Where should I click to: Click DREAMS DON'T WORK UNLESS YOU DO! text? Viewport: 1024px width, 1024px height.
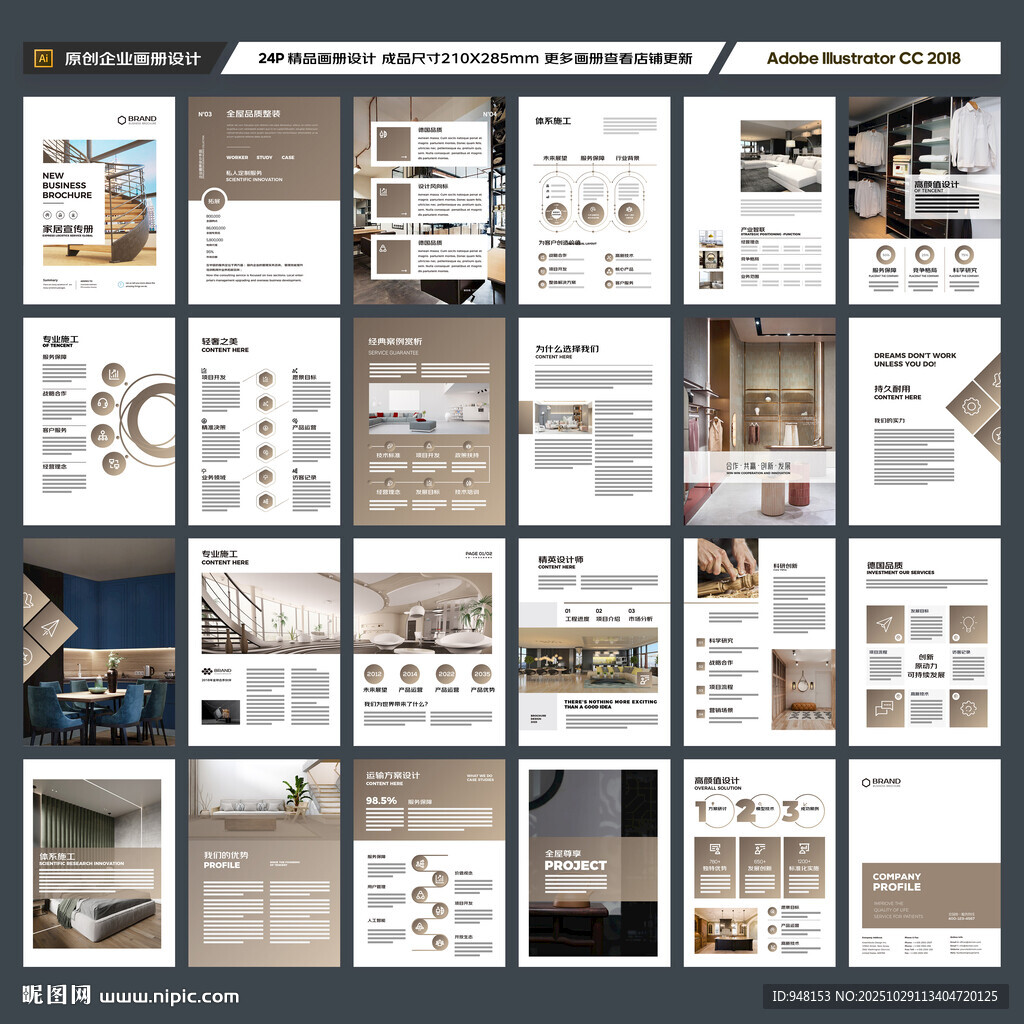pyautogui.click(x=915, y=360)
